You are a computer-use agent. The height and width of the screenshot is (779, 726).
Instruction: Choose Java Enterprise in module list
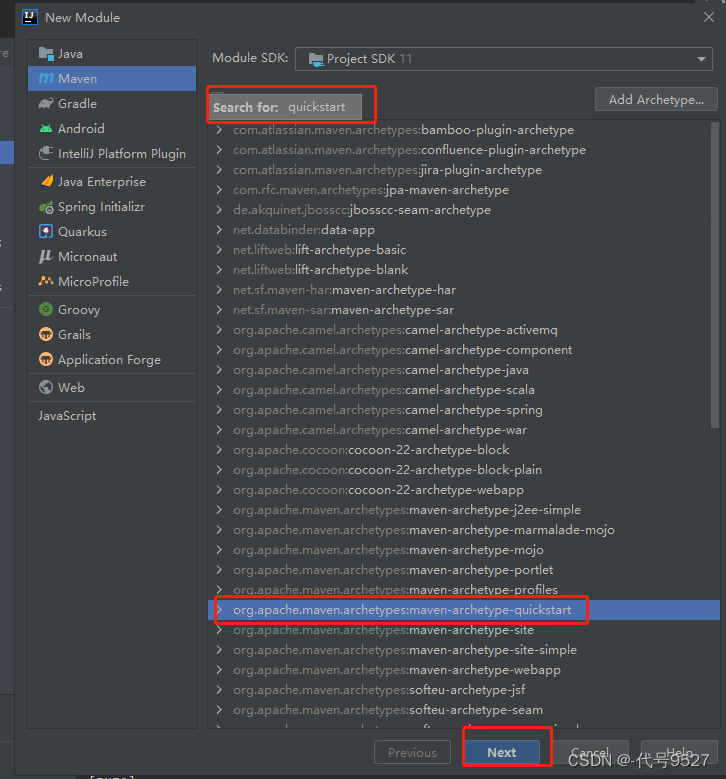(112, 181)
